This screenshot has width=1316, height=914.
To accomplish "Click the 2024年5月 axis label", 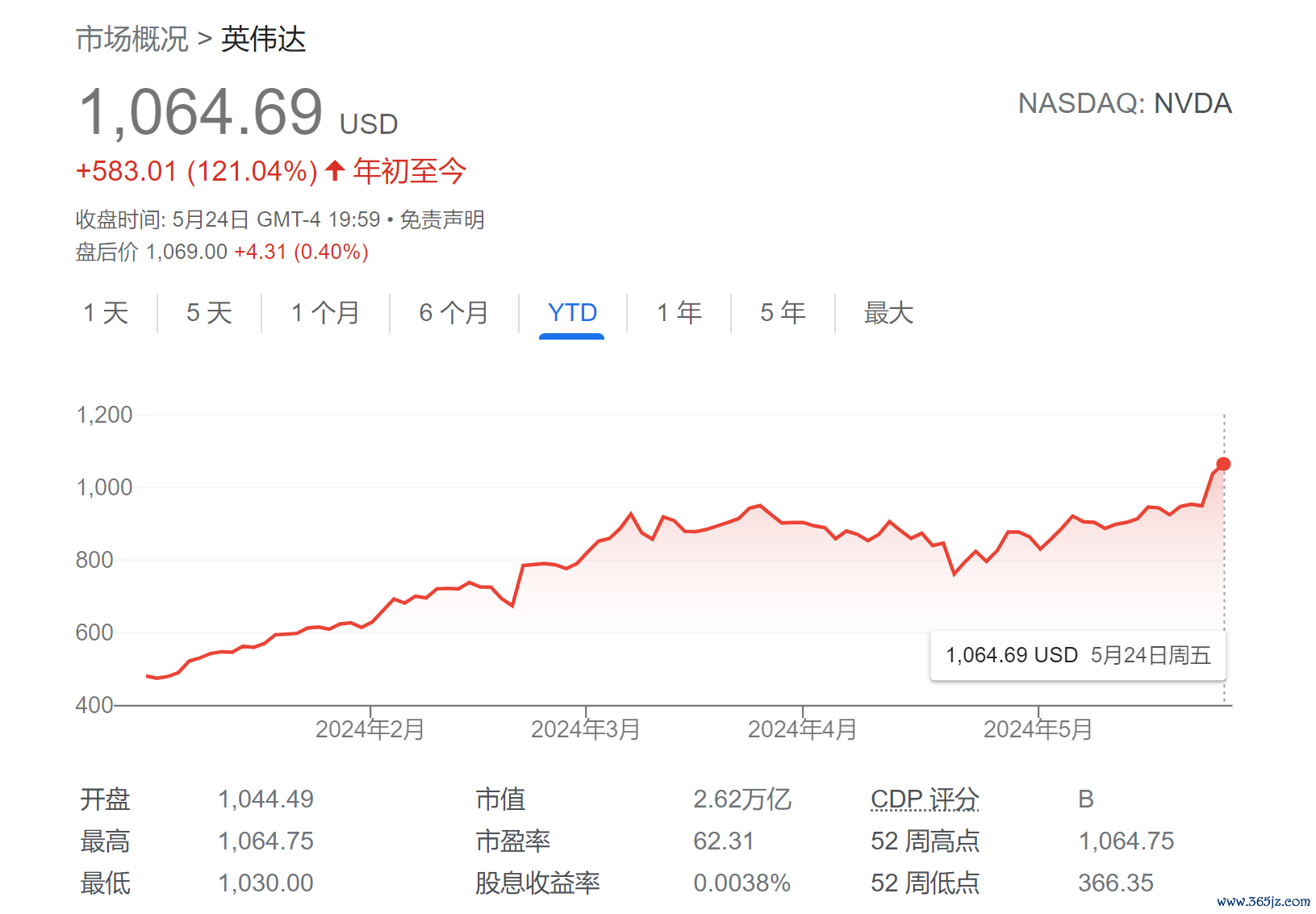I will (x=1038, y=729).
